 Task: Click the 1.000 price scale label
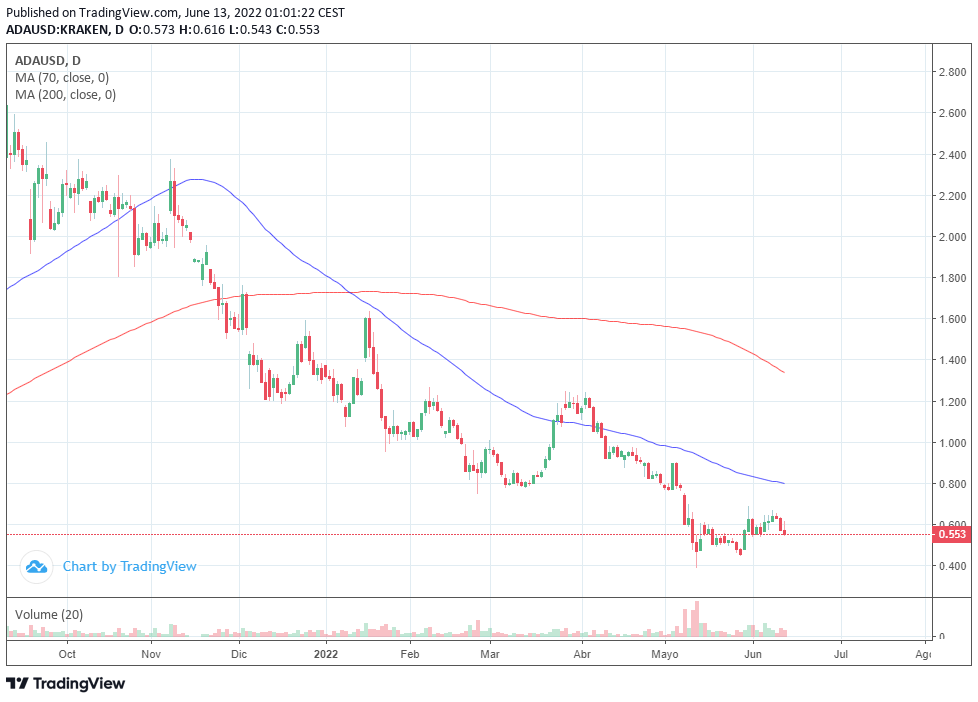point(952,443)
